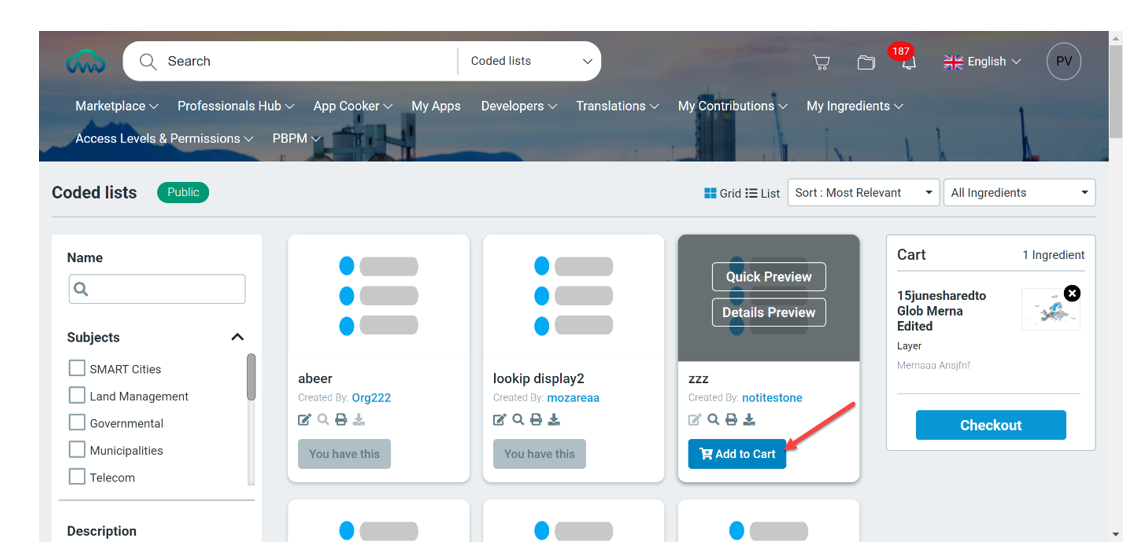Check the Land Management subject

pos(77,396)
